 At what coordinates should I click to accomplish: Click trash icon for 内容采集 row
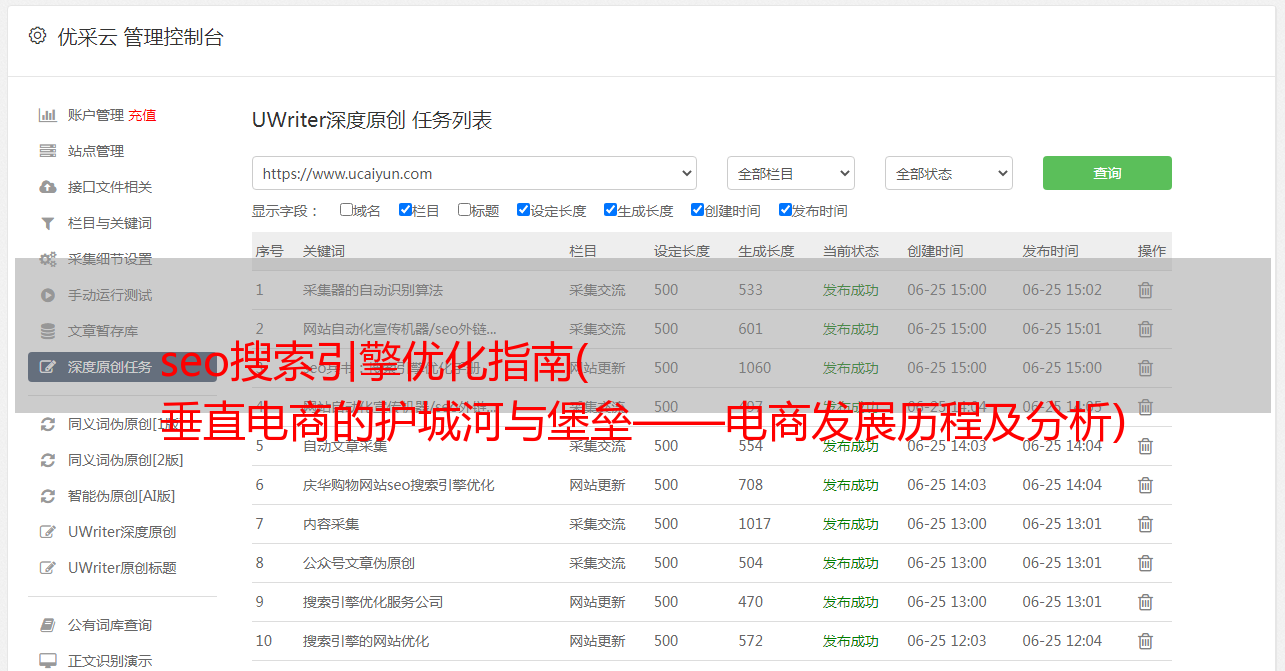point(1145,524)
